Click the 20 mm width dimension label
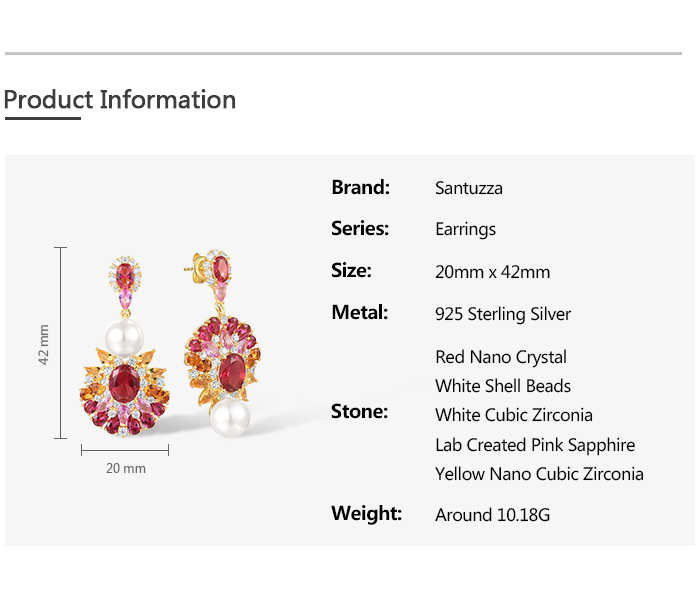 point(126,468)
